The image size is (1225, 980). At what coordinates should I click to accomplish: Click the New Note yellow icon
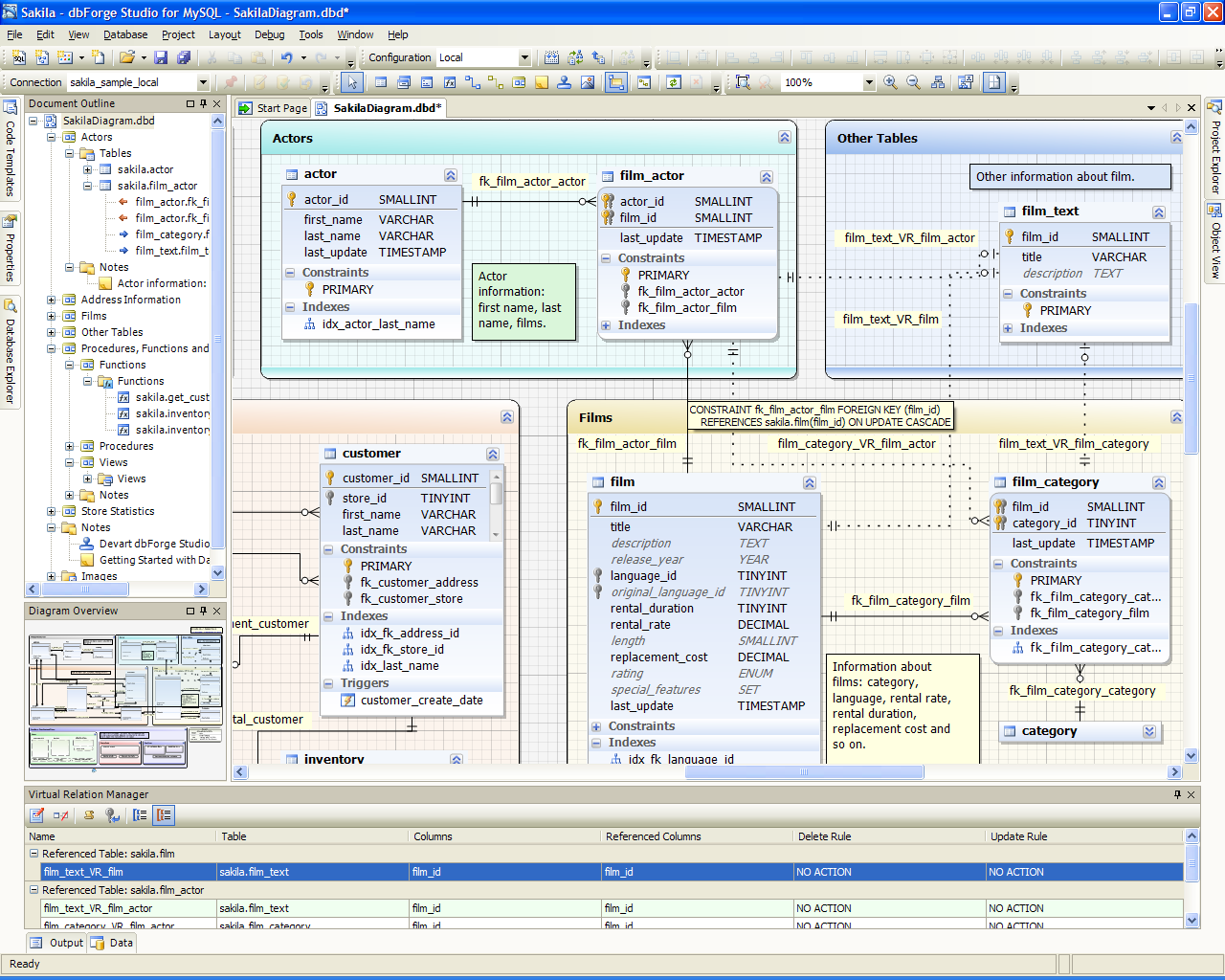click(542, 82)
